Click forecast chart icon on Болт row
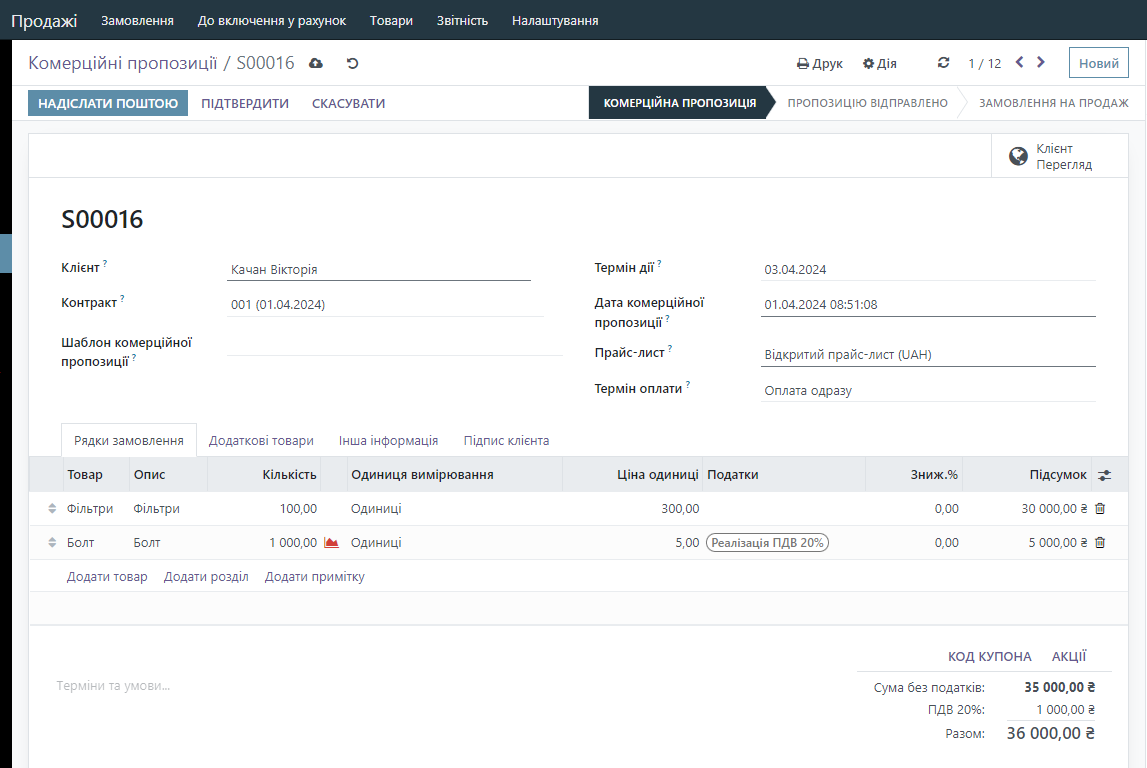1147x768 pixels. [x=331, y=543]
